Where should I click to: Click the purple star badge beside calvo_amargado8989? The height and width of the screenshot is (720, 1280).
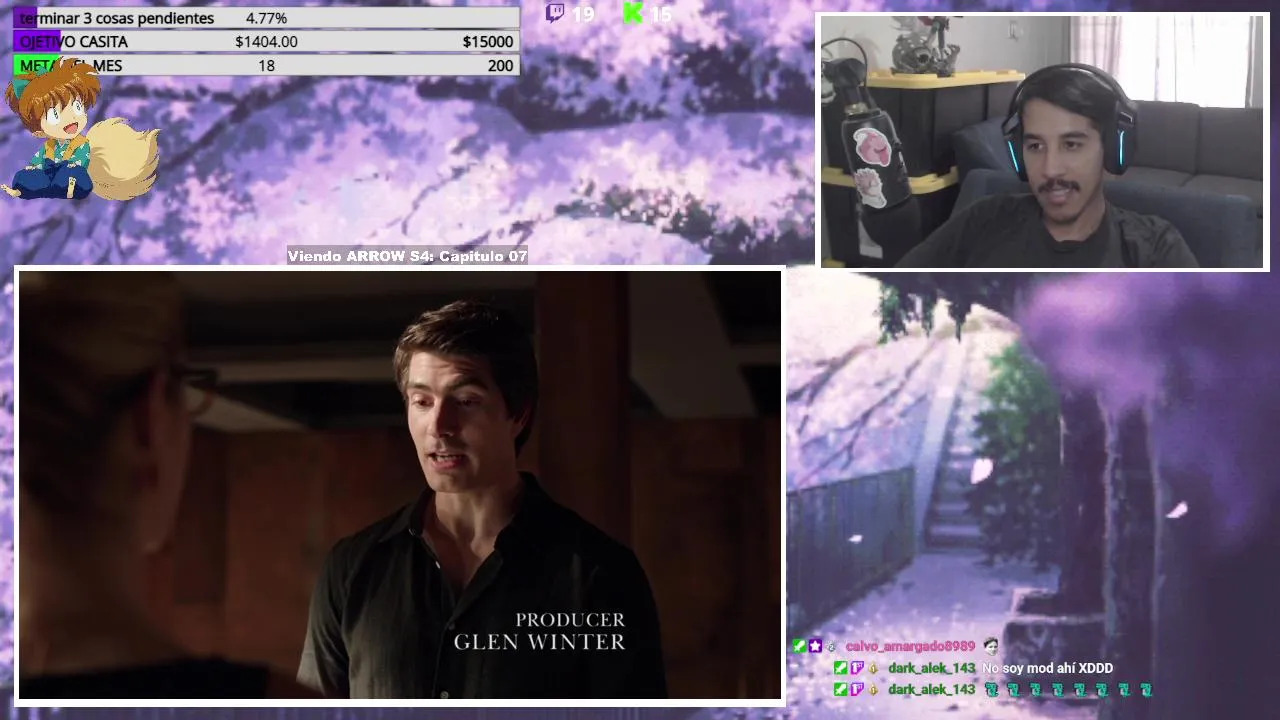pyautogui.click(x=815, y=646)
